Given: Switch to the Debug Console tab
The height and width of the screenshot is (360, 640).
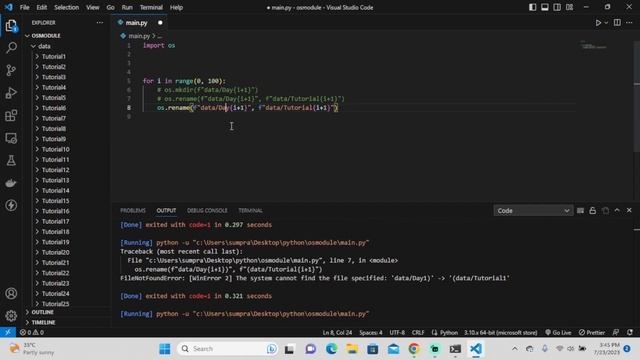Looking at the screenshot, I should click(x=207, y=211).
